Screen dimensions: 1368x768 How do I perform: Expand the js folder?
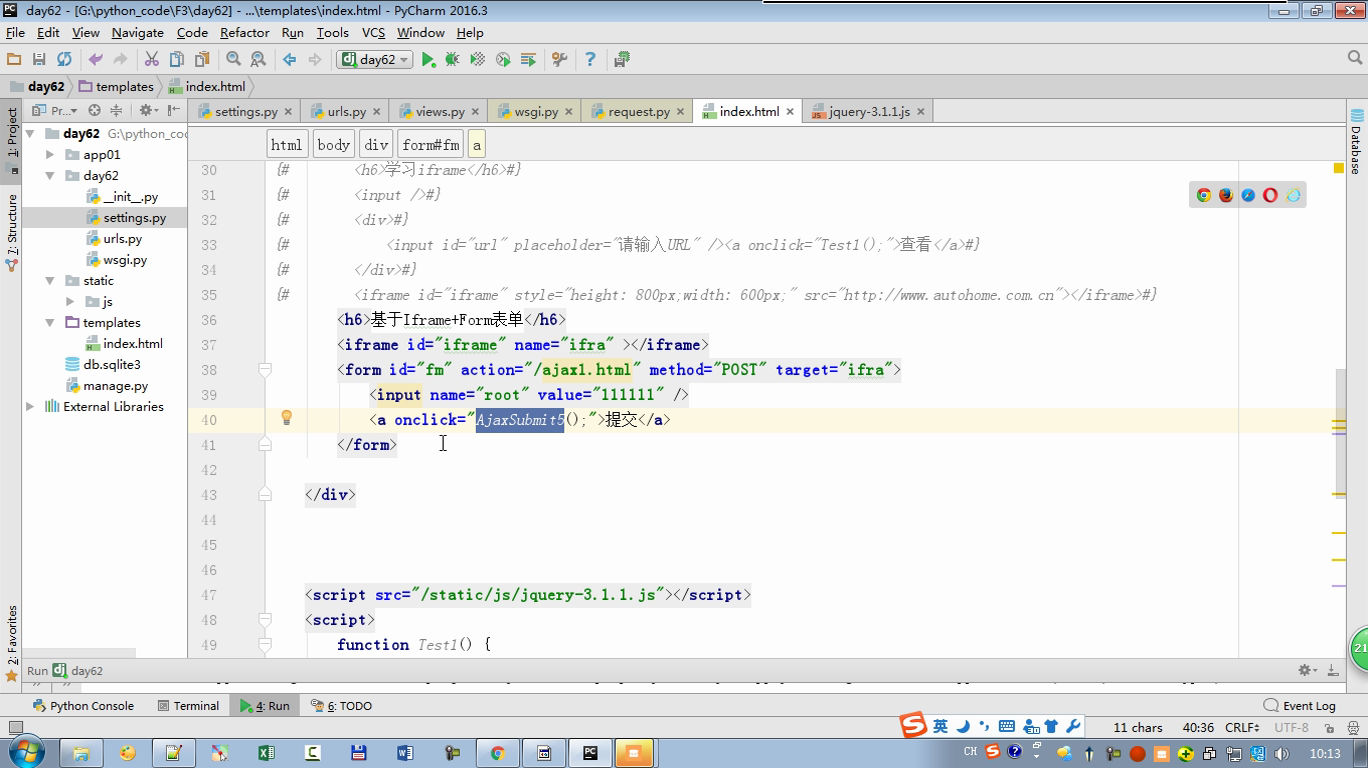[x=70, y=301]
